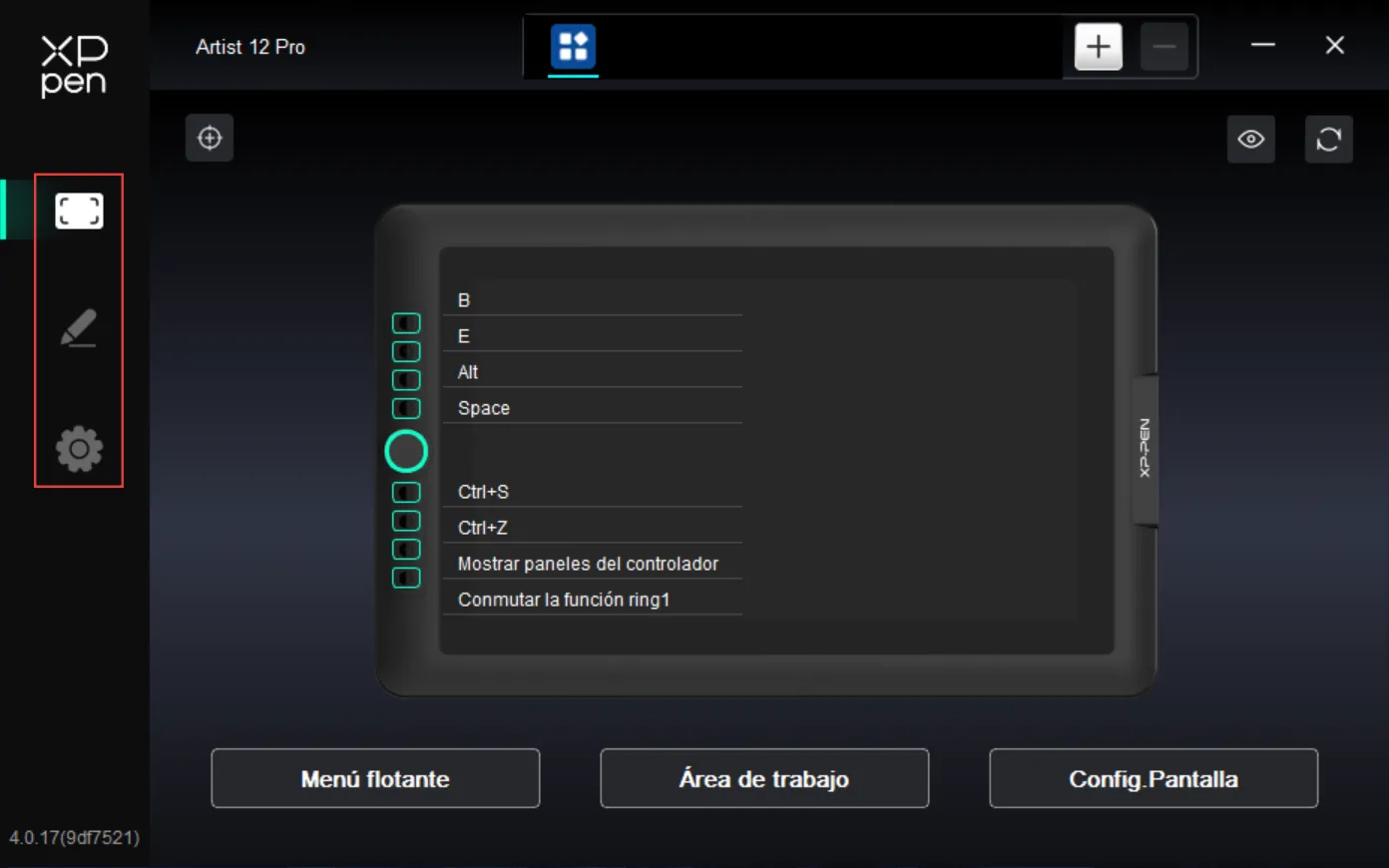Image resolution: width=1389 pixels, height=868 pixels.
Task: Click the XP-Pen logo
Action: (74, 66)
